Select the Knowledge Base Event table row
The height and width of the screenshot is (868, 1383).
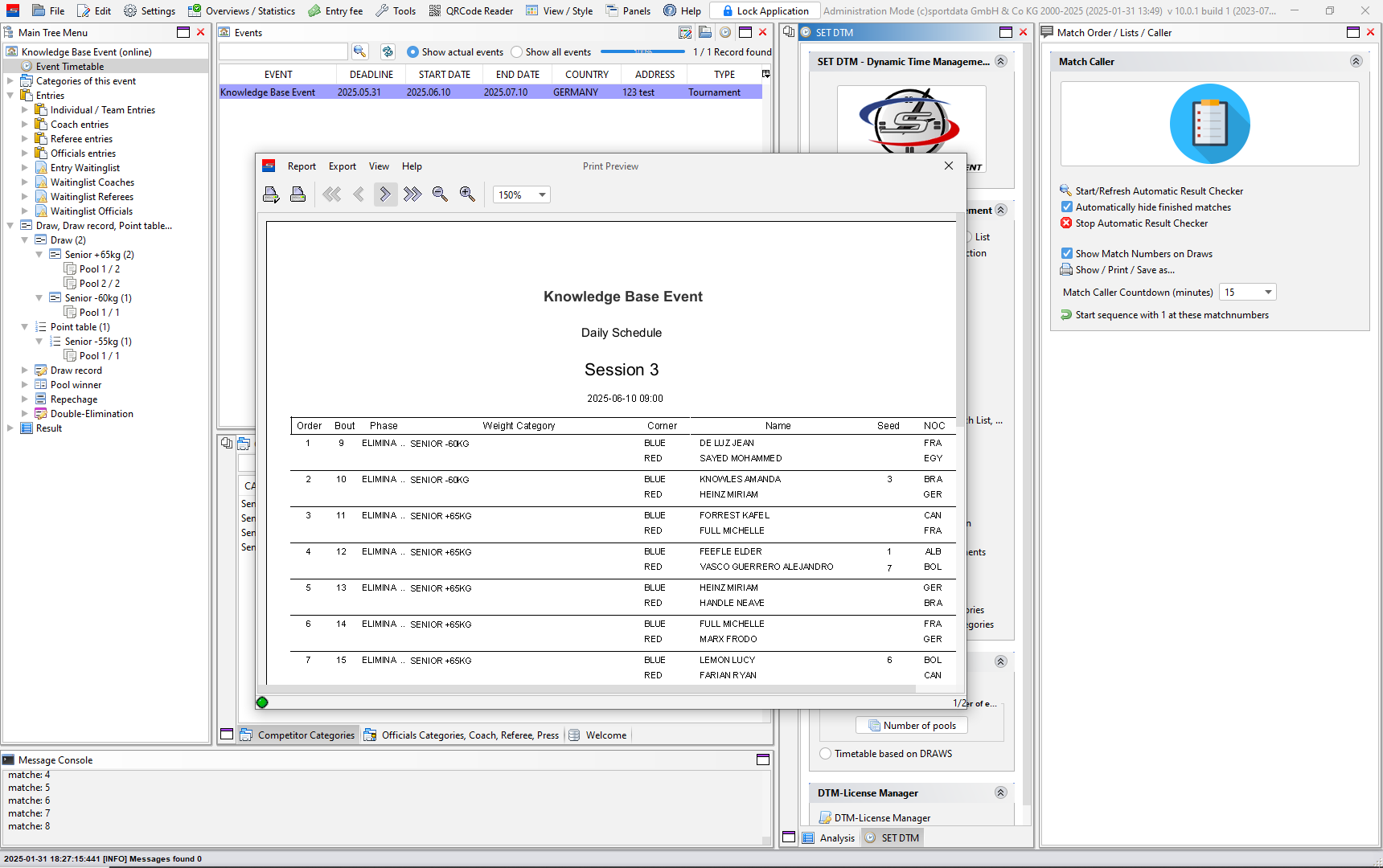point(490,92)
